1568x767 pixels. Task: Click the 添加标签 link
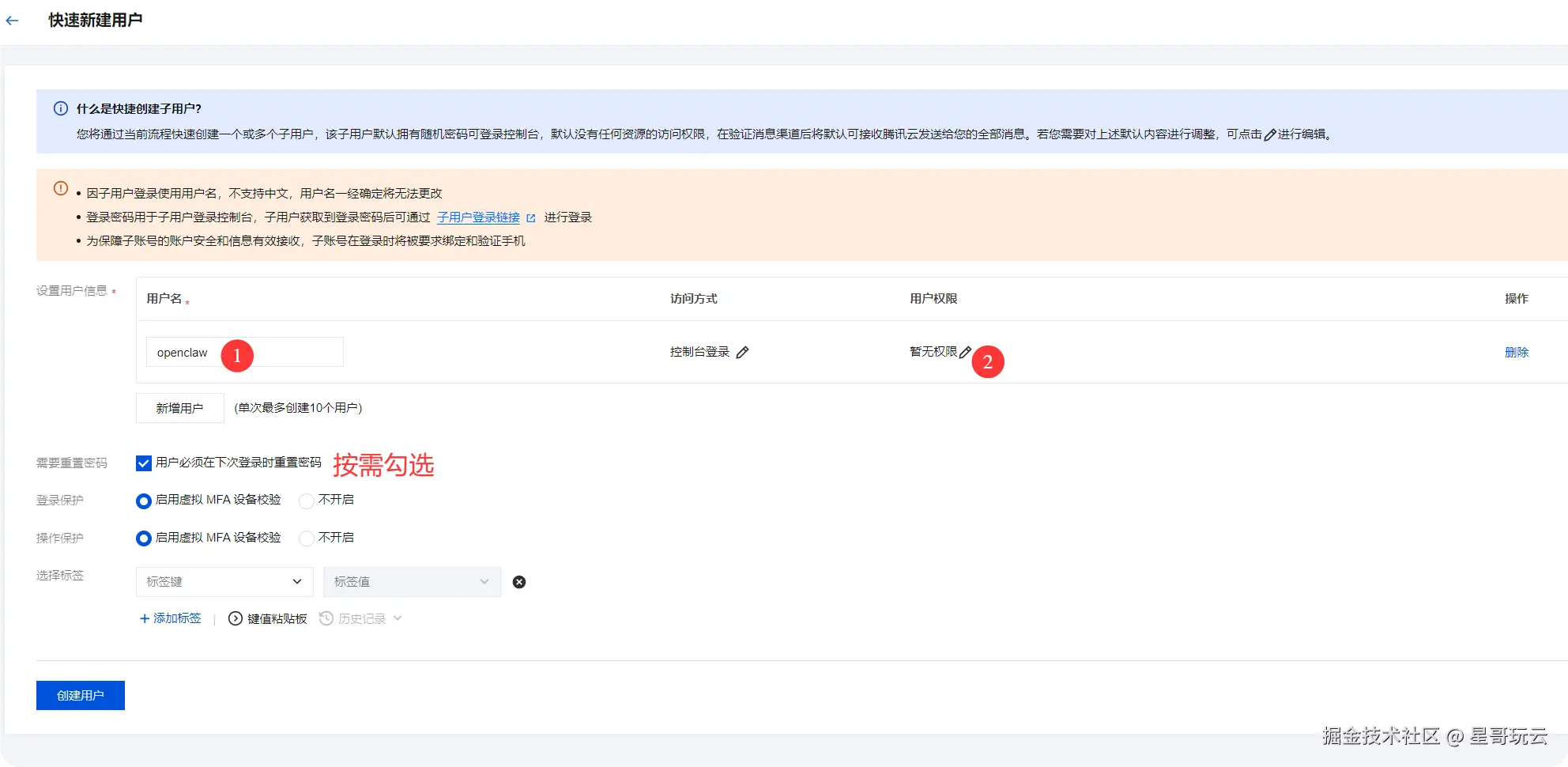(x=177, y=618)
